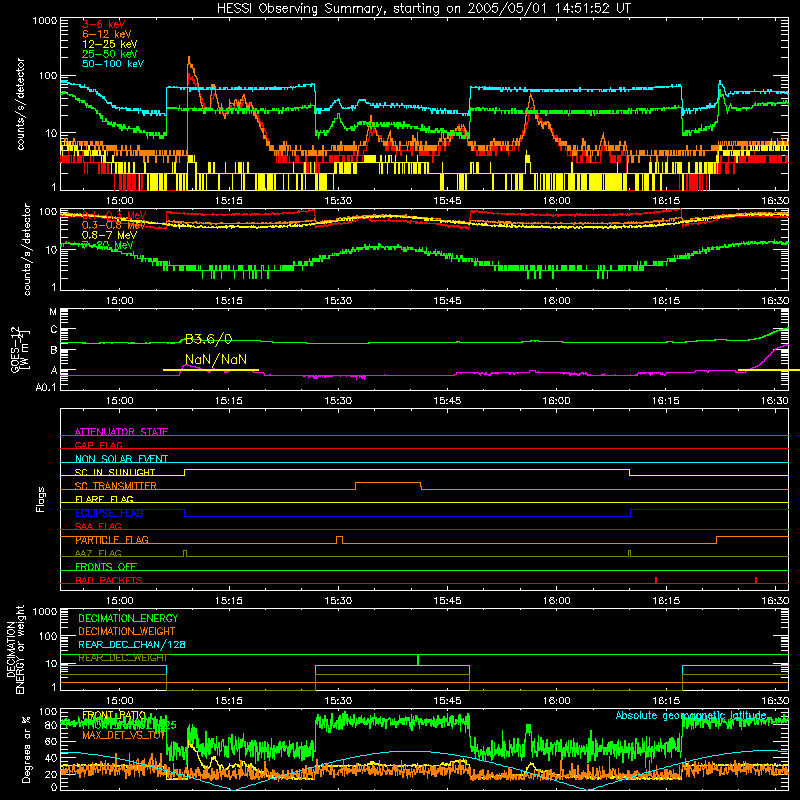Click the DECIMATION_ENERGY legend label
Screen dimensions: 800x800
128,618
